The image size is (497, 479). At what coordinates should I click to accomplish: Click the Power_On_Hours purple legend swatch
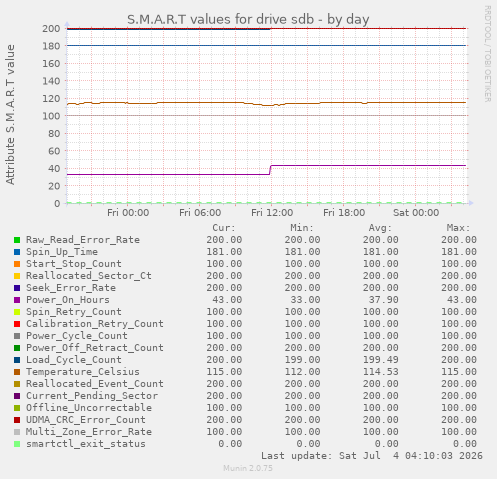[x=17, y=300]
